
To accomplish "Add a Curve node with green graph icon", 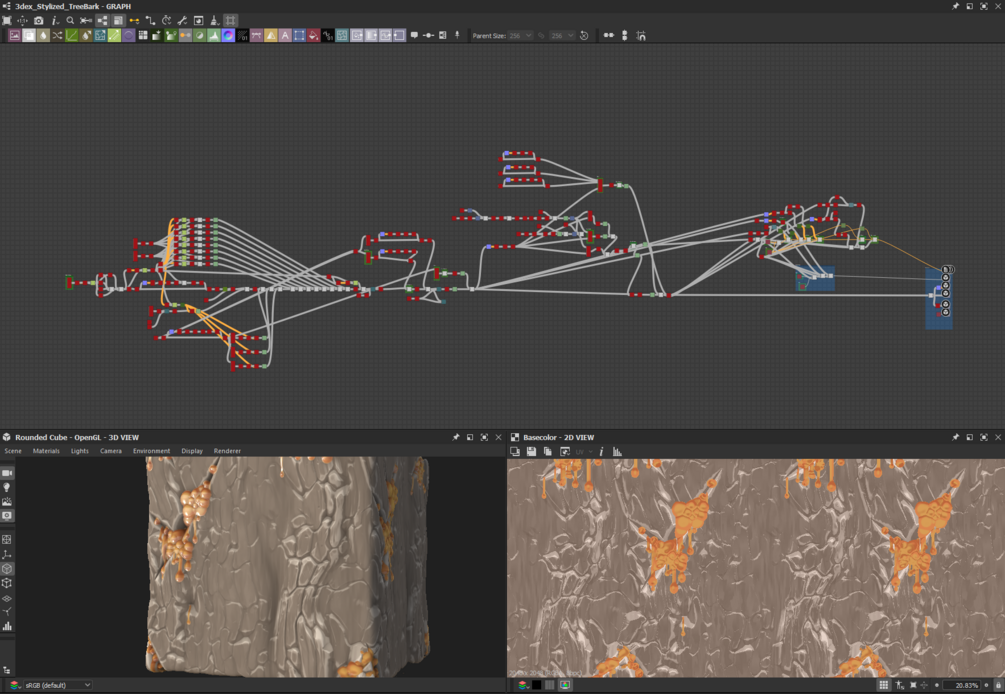I will pos(72,36).
